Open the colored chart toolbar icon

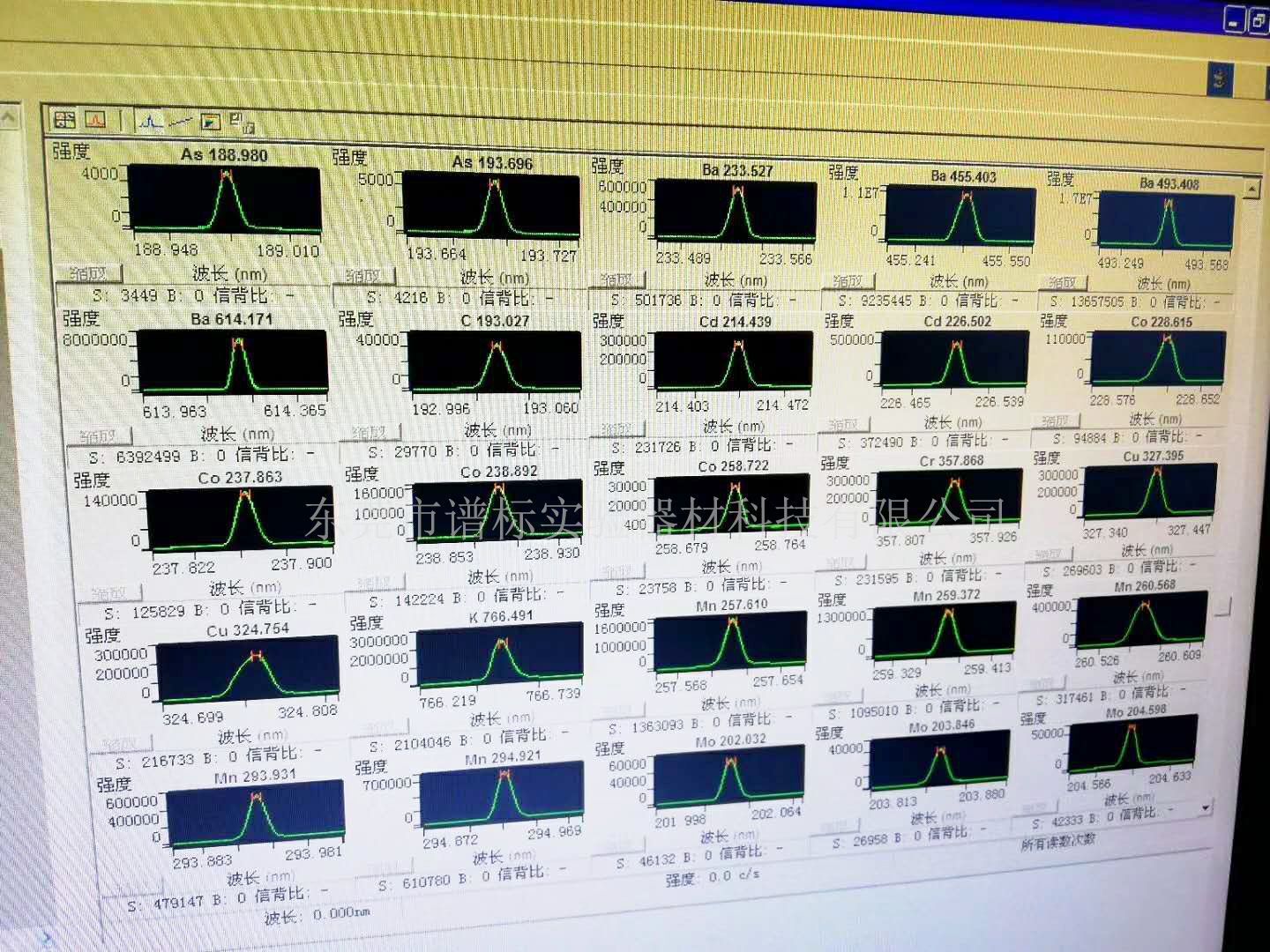(x=210, y=122)
